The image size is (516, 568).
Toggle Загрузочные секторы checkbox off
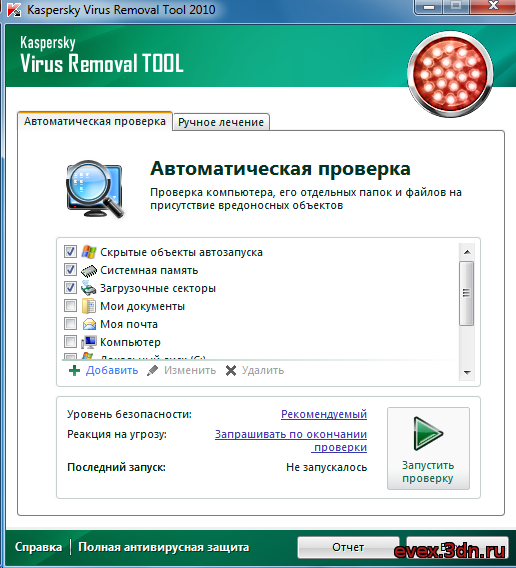(x=70, y=288)
